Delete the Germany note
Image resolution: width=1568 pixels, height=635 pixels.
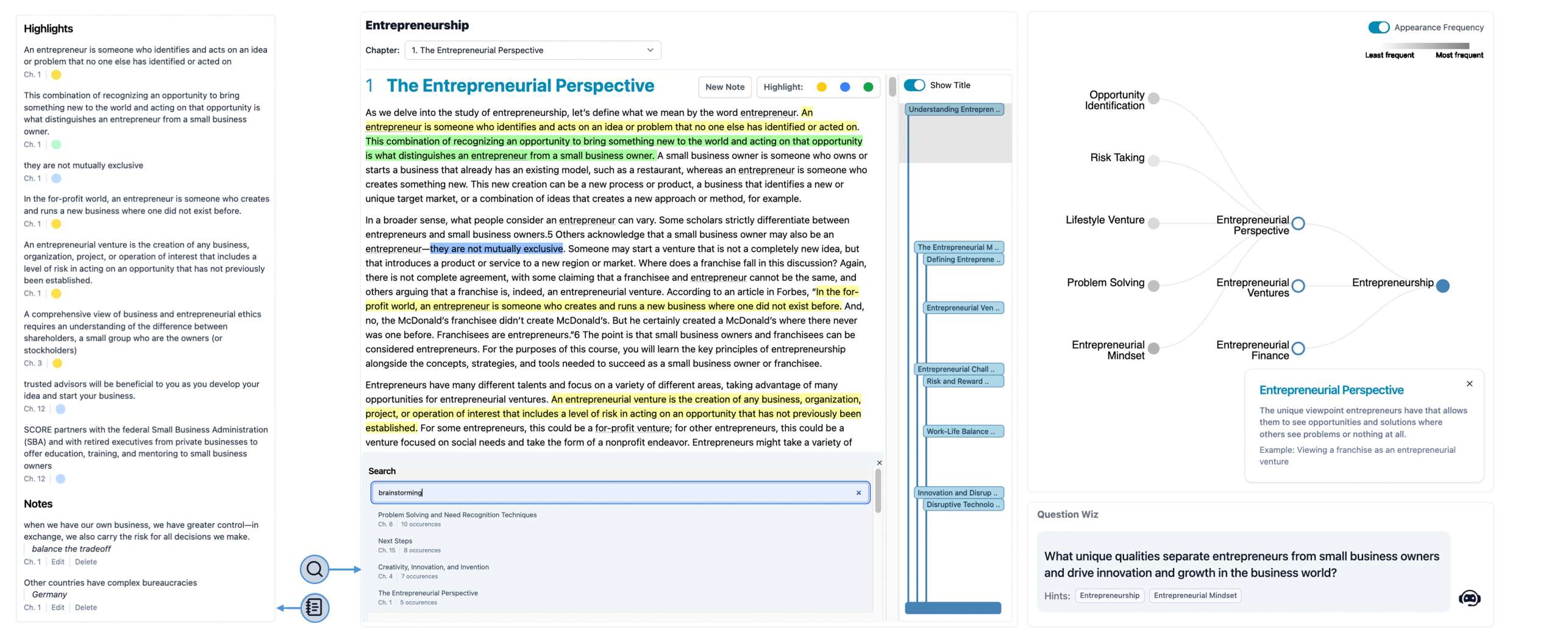tap(86, 608)
